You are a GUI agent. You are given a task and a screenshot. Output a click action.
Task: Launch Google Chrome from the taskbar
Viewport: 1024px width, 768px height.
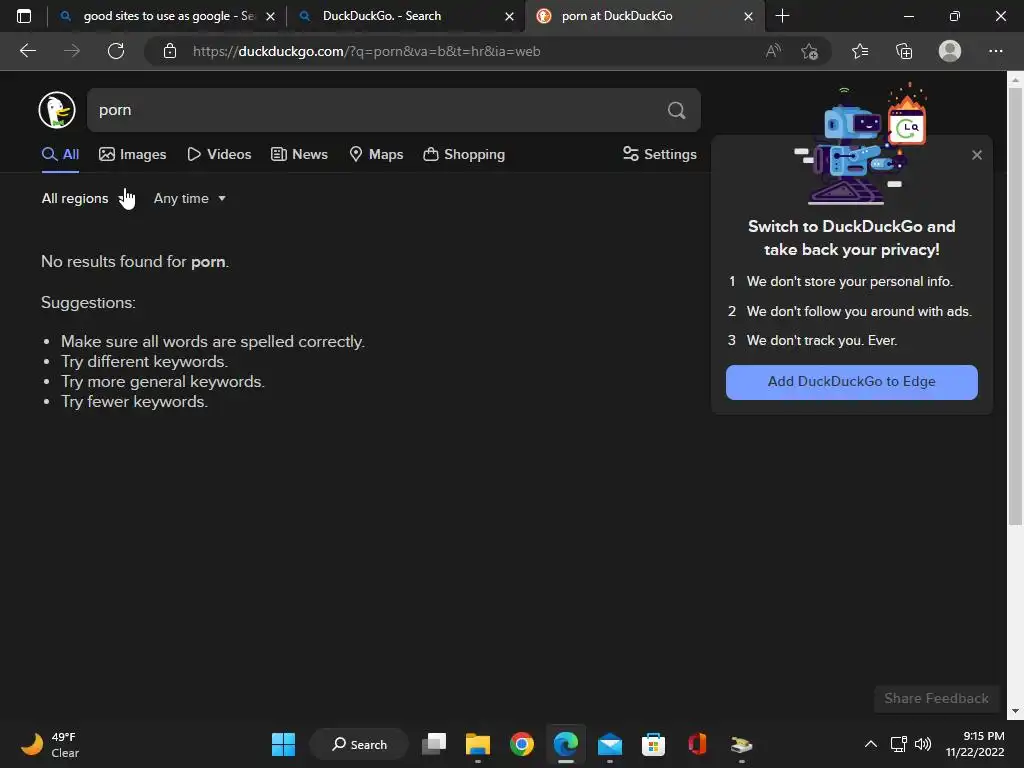(521, 744)
